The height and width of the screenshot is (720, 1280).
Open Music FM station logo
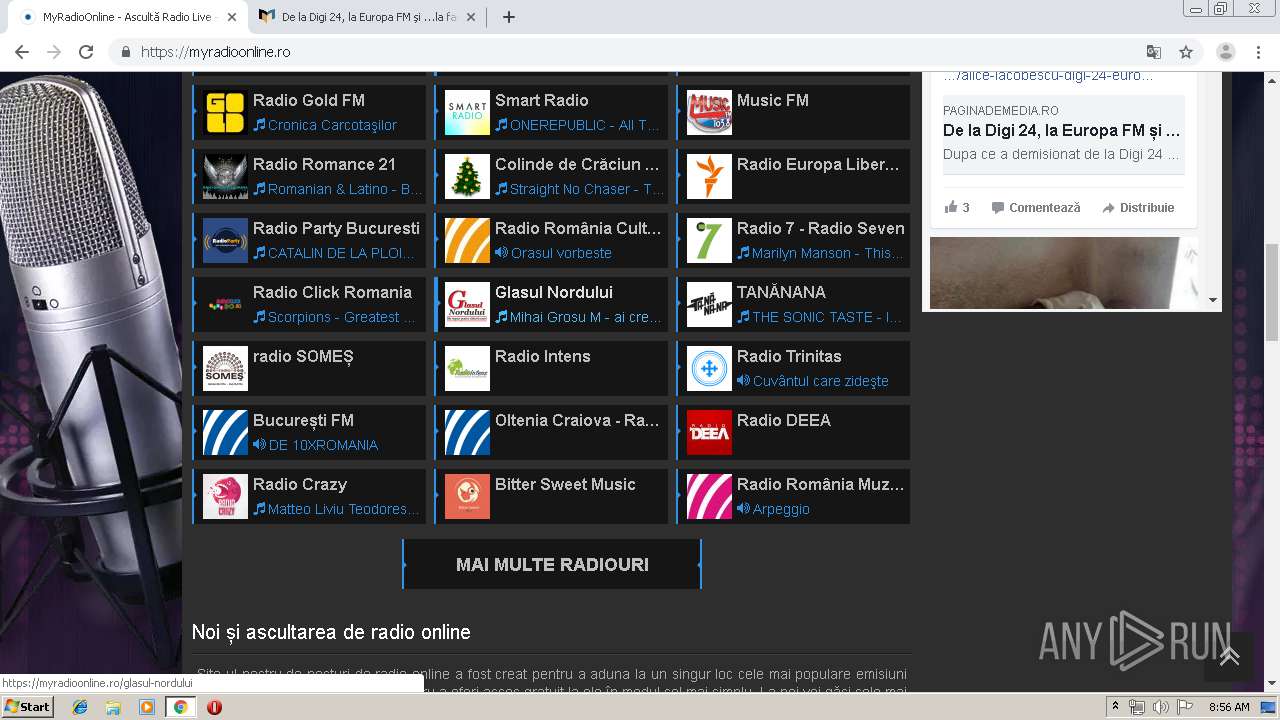[x=709, y=112]
